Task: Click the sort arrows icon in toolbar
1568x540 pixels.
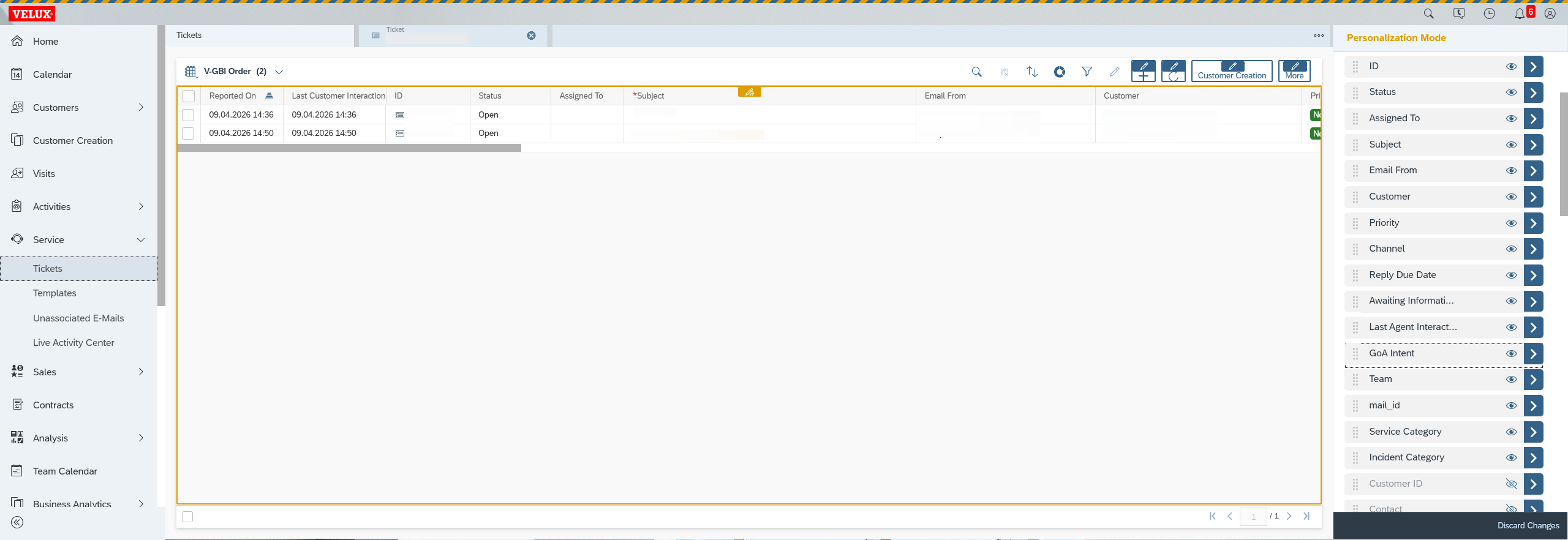Action: tap(1032, 72)
